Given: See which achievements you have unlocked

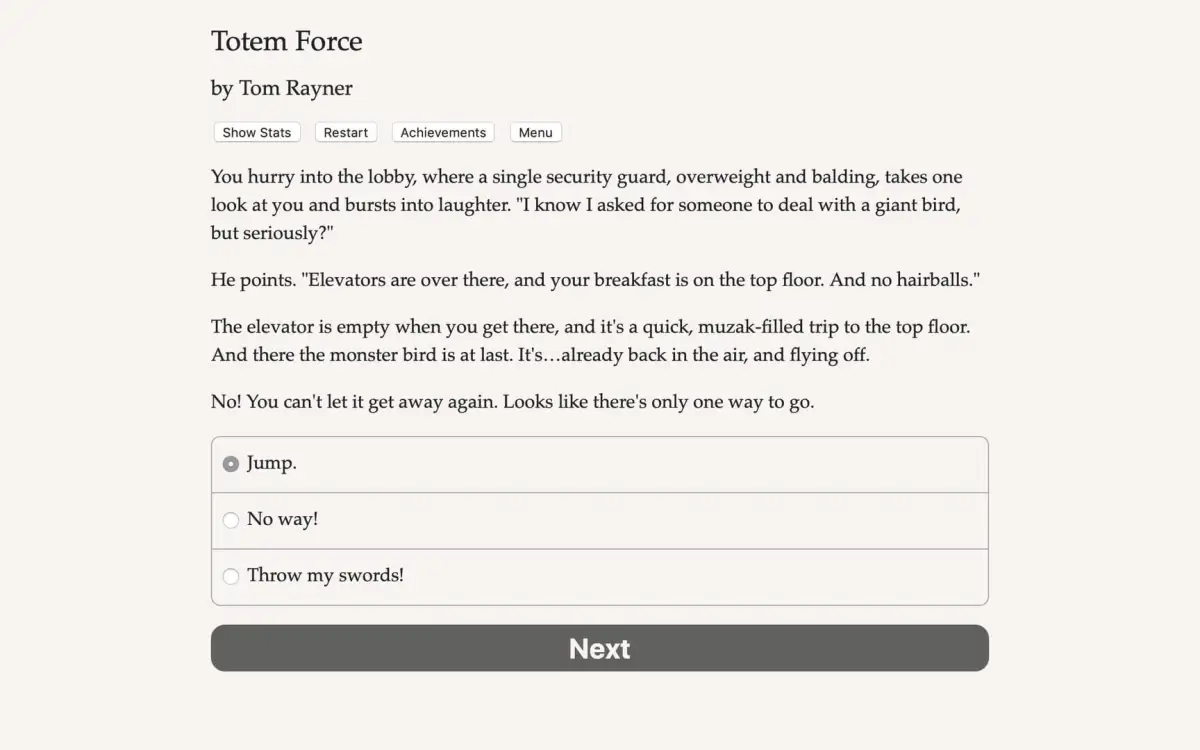Looking at the screenshot, I should [x=443, y=132].
